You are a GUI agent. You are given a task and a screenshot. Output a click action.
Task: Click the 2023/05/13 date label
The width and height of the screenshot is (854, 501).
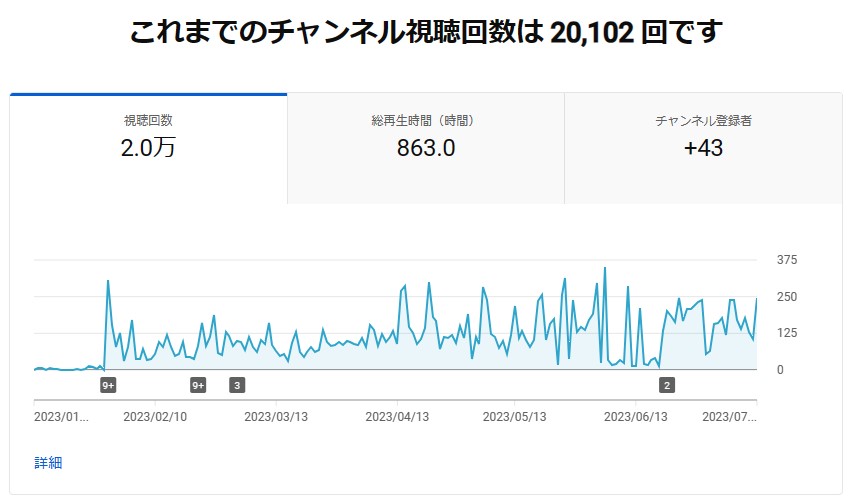pos(515,417)
